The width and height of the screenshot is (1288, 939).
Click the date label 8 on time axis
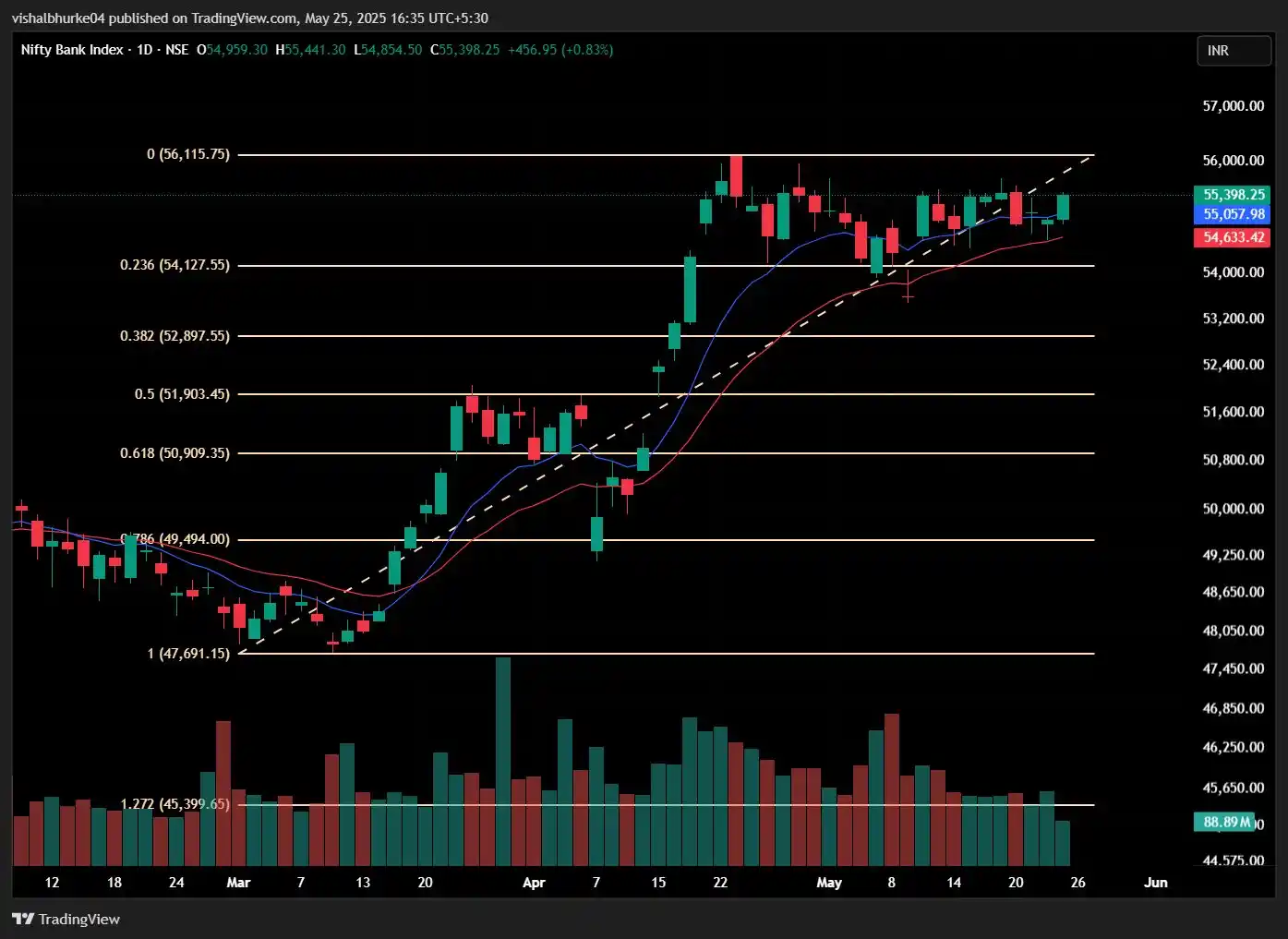(891, 883)
